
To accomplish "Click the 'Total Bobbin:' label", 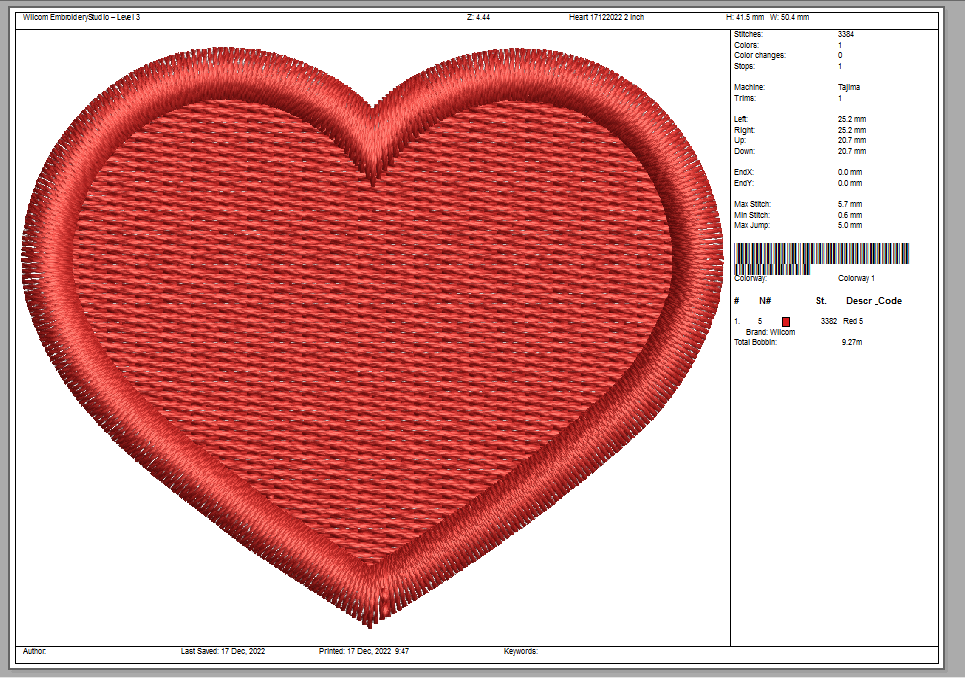I will click(x=755, y=342).
